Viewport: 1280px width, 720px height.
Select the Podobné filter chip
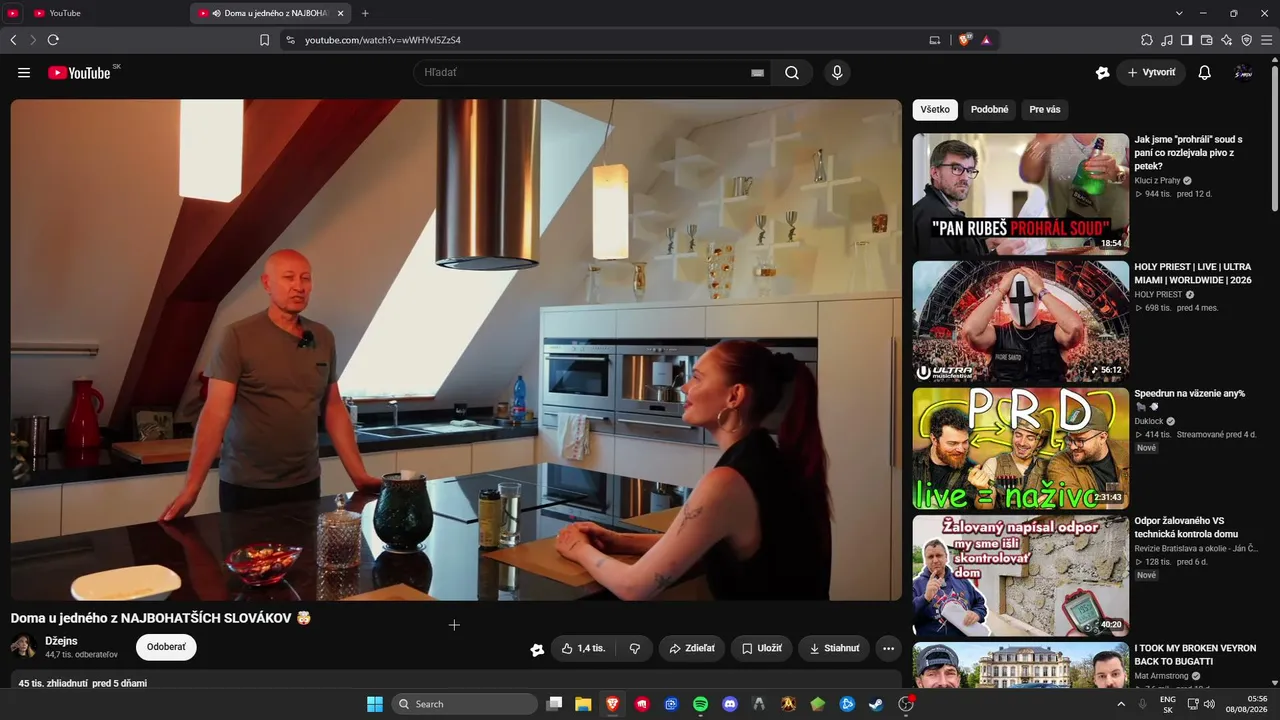tap(990, 109)
